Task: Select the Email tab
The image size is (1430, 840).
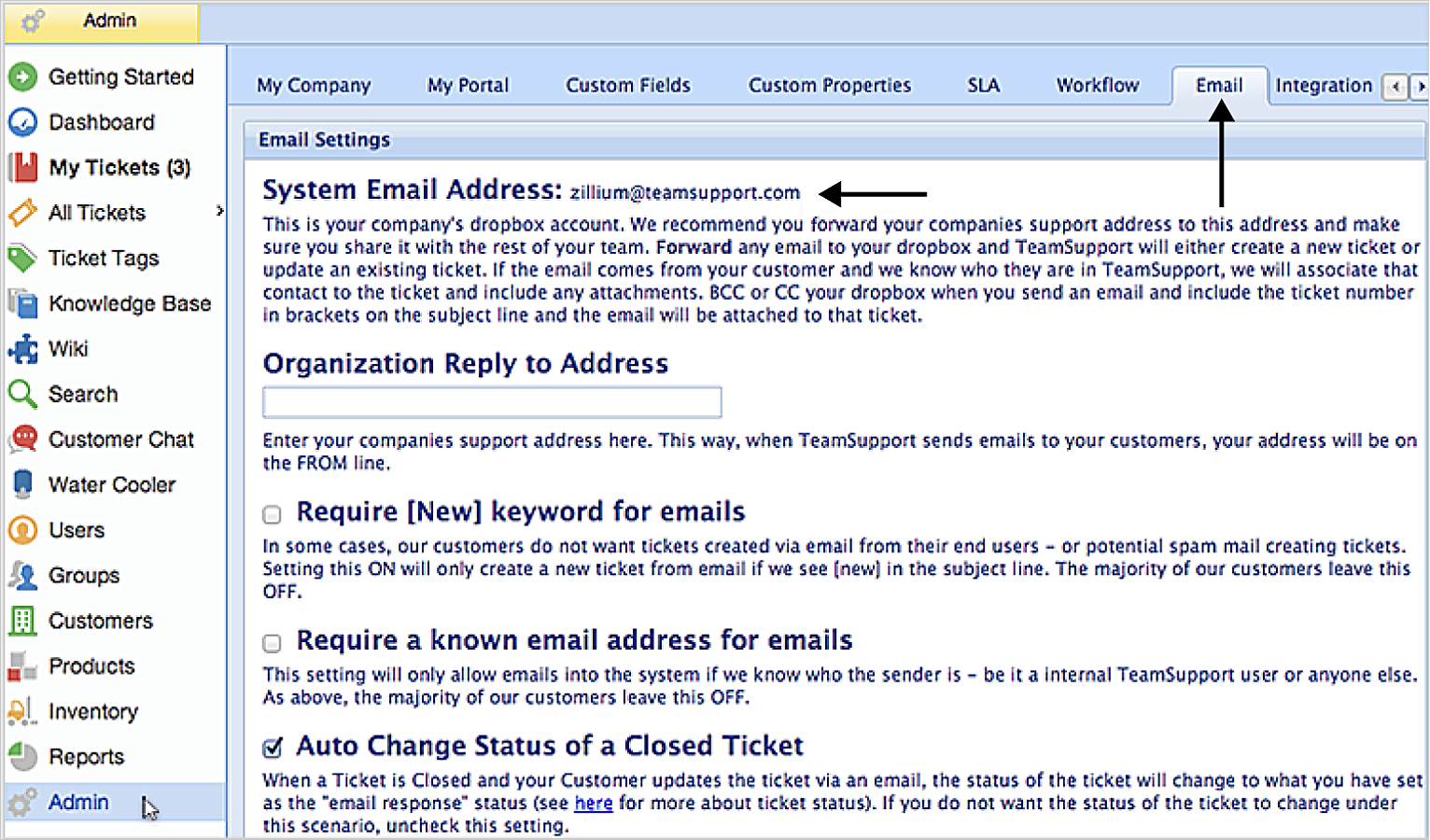Action: (x=1220, y=85)
